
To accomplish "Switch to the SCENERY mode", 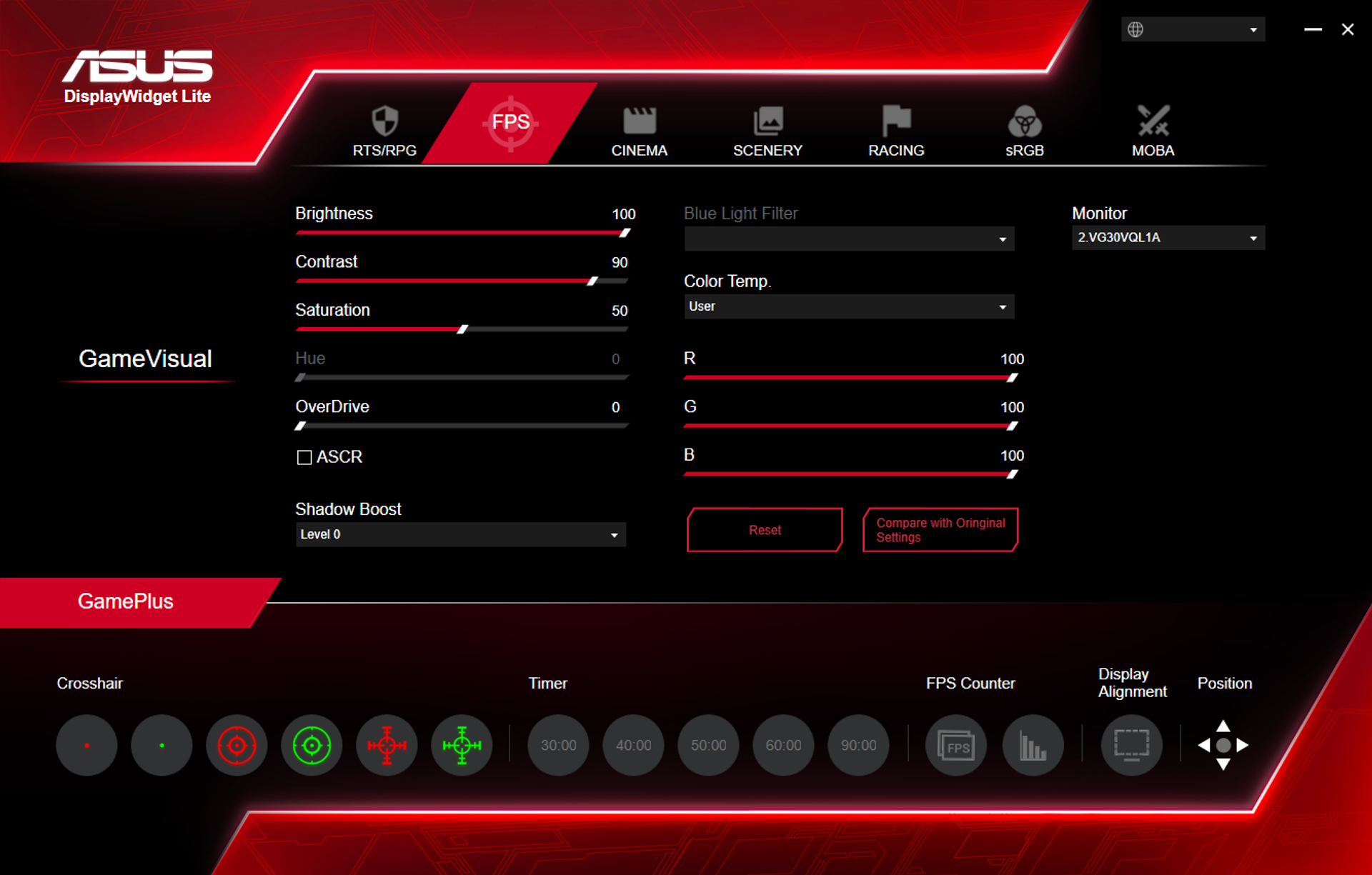I will 767,131.
